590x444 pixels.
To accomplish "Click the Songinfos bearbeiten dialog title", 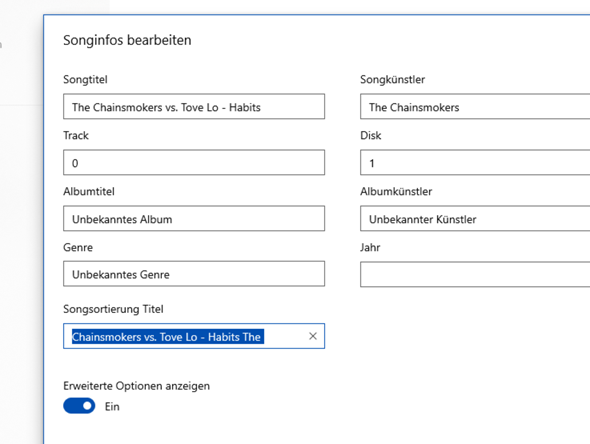I will (127, 40).
